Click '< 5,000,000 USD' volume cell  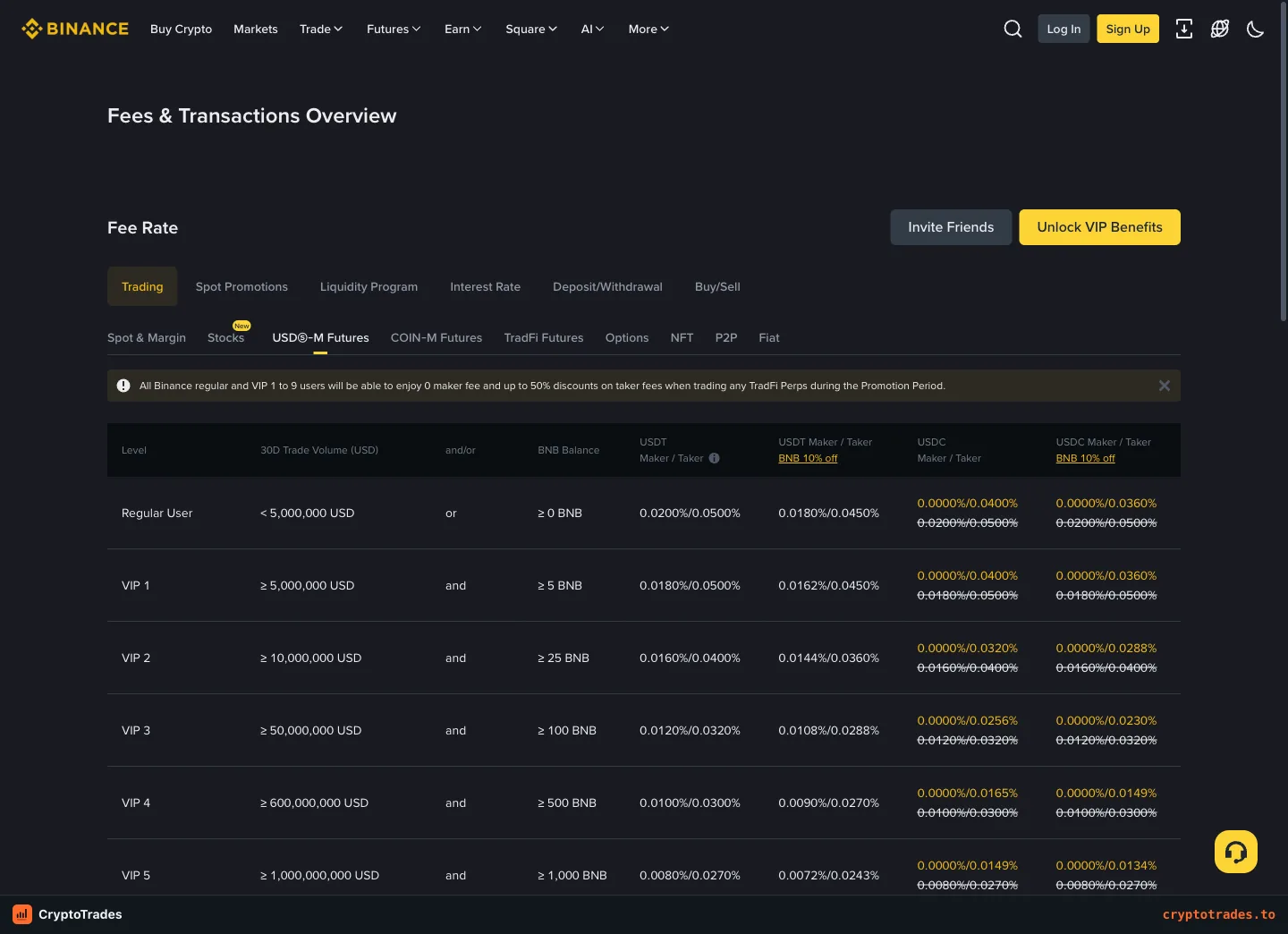click(308, 513)
